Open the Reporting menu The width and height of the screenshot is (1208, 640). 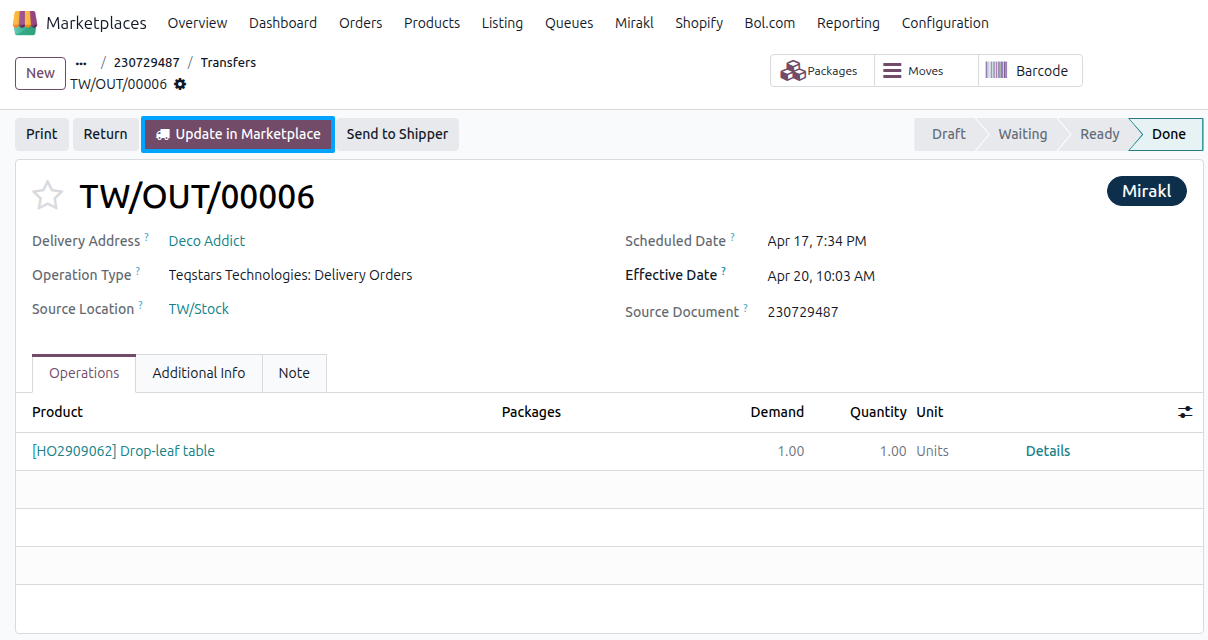(848, 22)
